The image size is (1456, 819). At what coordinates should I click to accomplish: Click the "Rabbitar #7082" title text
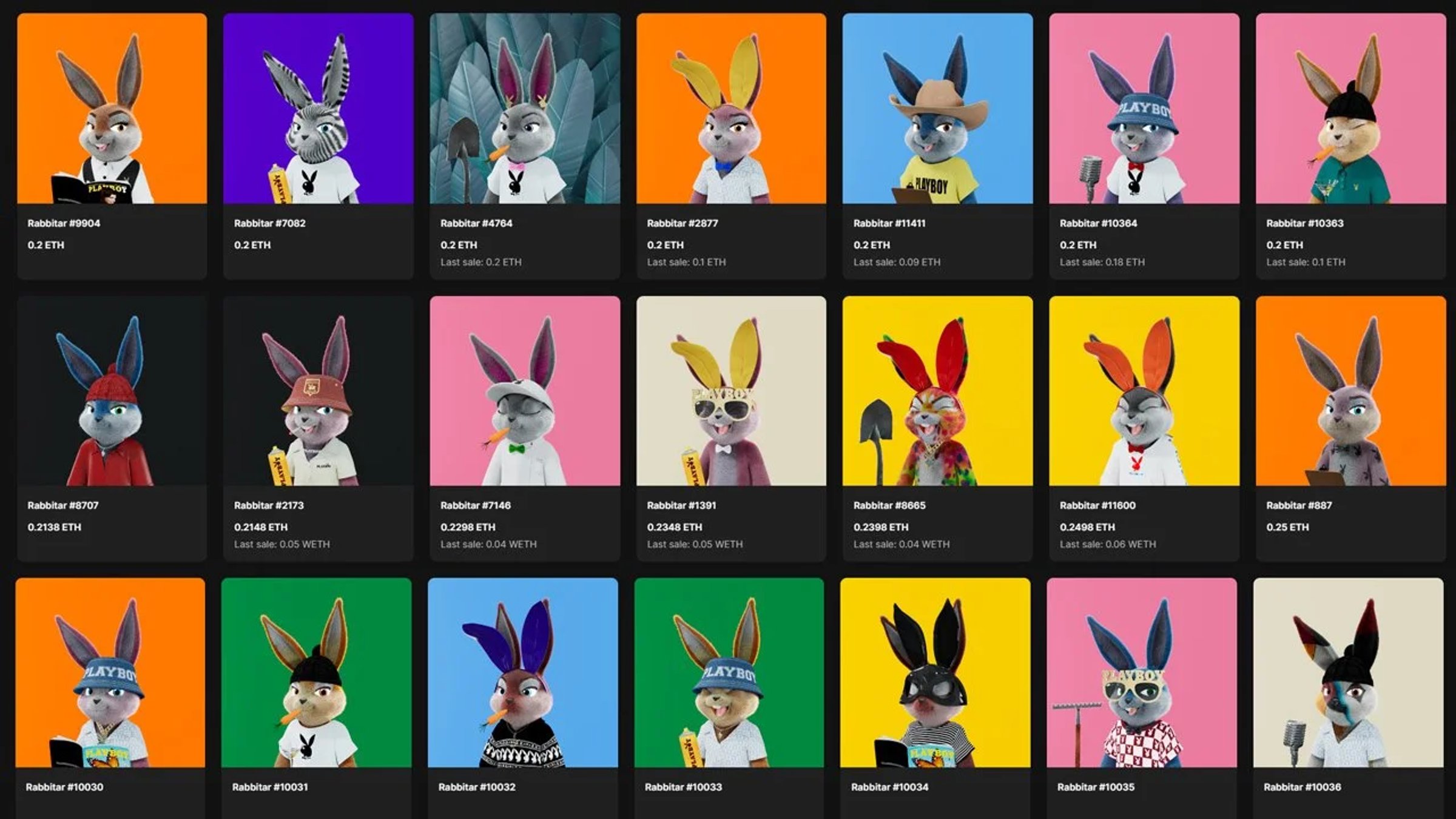(270, 223)
